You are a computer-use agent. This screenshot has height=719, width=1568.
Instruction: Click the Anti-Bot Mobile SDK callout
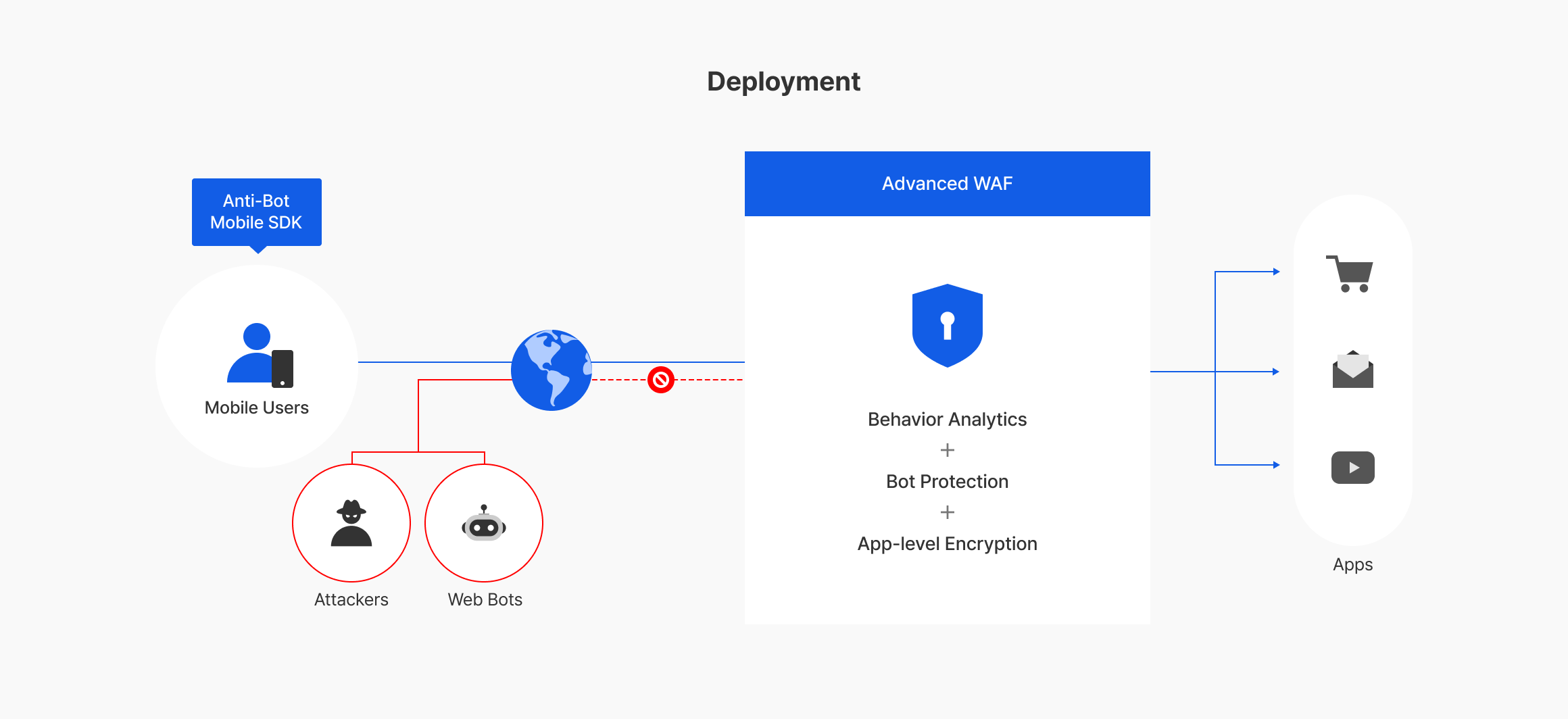point(256,212)
